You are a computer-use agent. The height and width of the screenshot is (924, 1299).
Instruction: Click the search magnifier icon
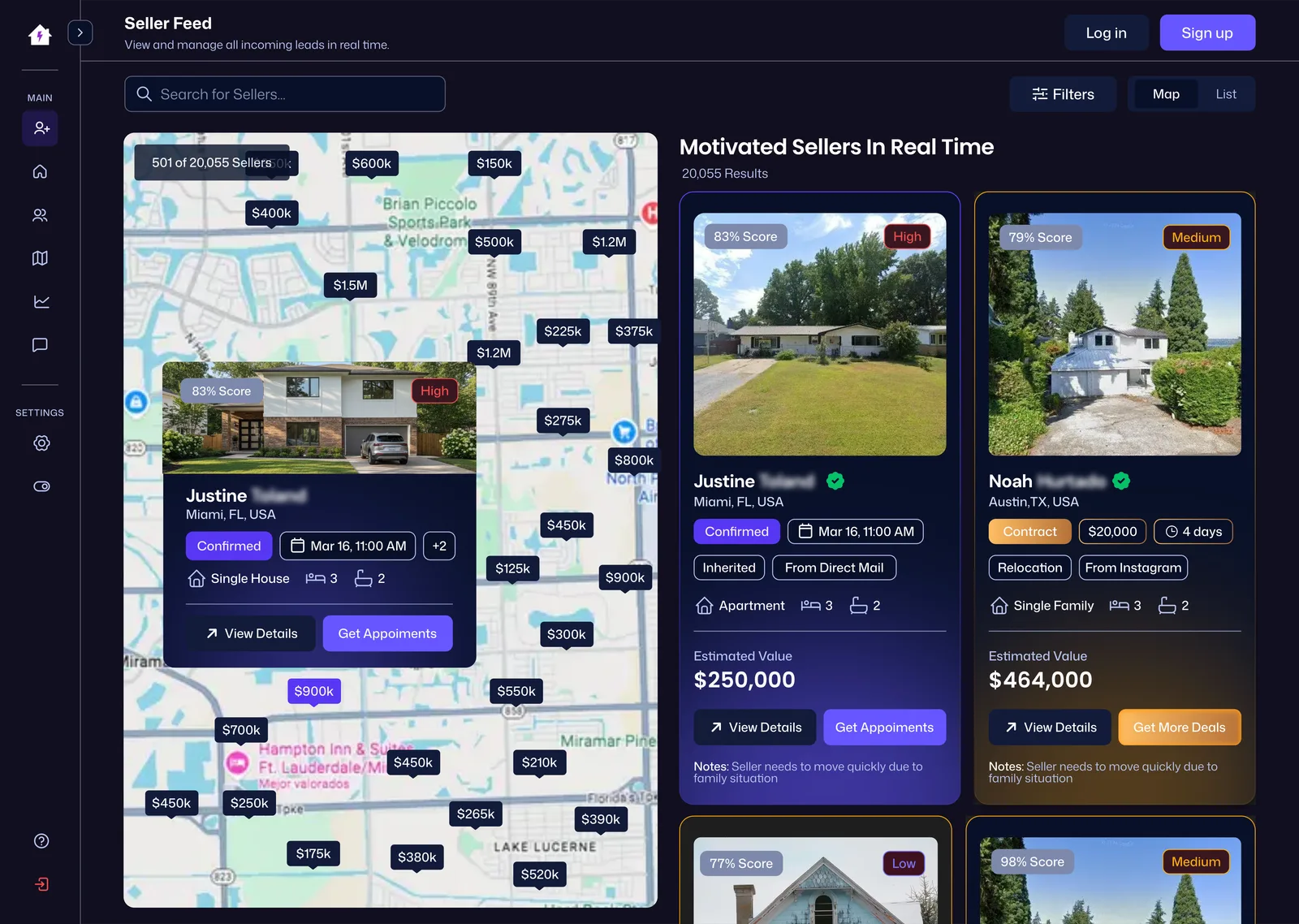click(x=145, y=94)
